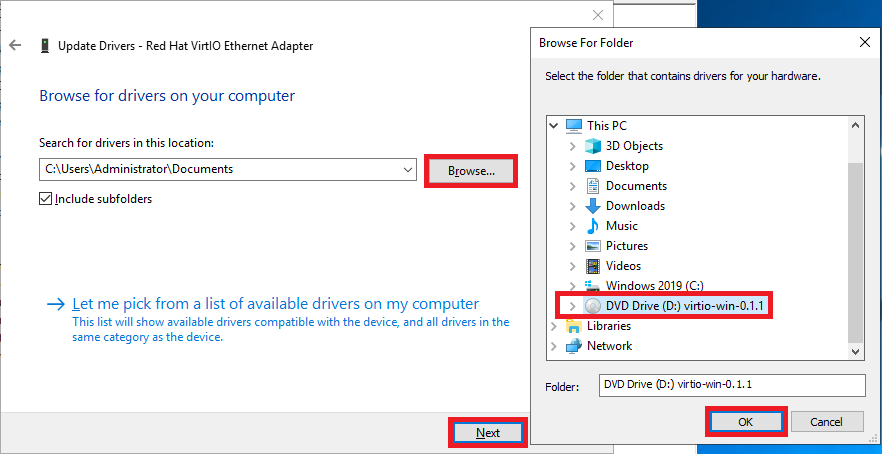Image resolution: width=882 pixels, height=454 pixels.
Task: Click the folder tree scrollbar thumb
Action: click(856, 252)
